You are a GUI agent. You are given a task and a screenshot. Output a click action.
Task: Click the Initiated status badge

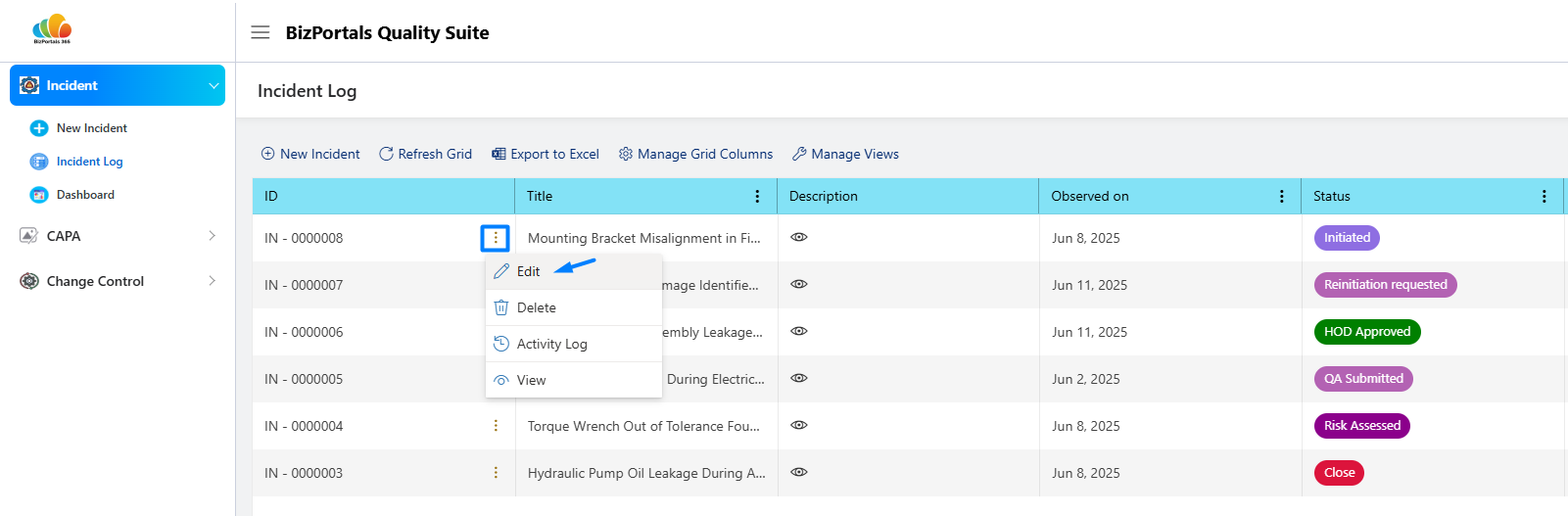1347,238
